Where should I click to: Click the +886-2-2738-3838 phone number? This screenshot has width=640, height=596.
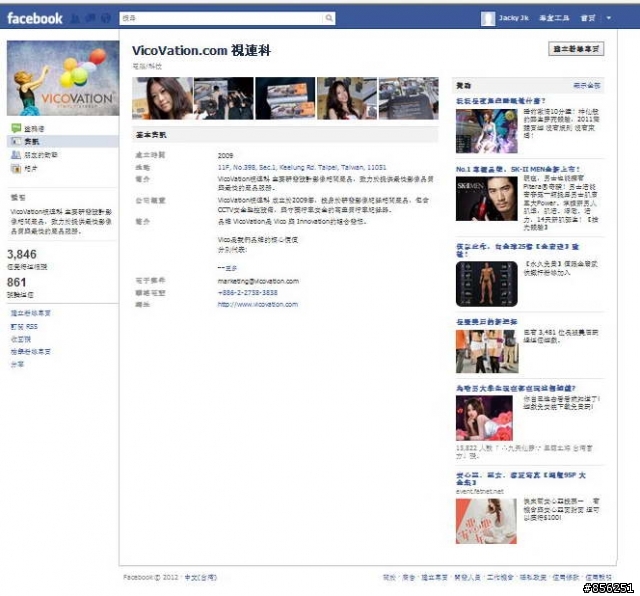click(x=247, y=293)
